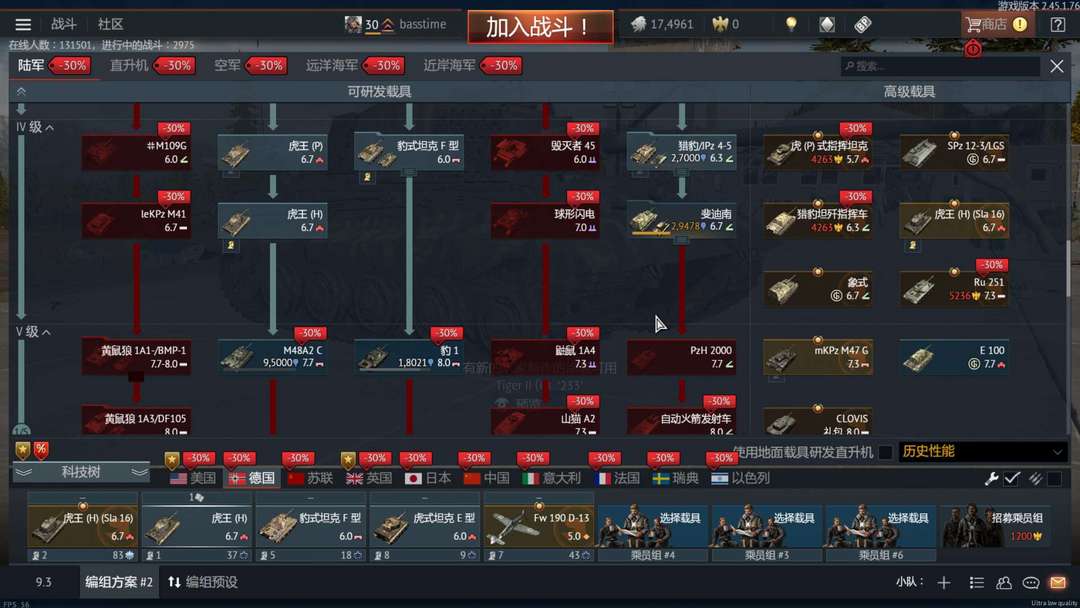1080x608 pixels.
Task: Toggle the empty square box at far right
Action: [1055, 479]
